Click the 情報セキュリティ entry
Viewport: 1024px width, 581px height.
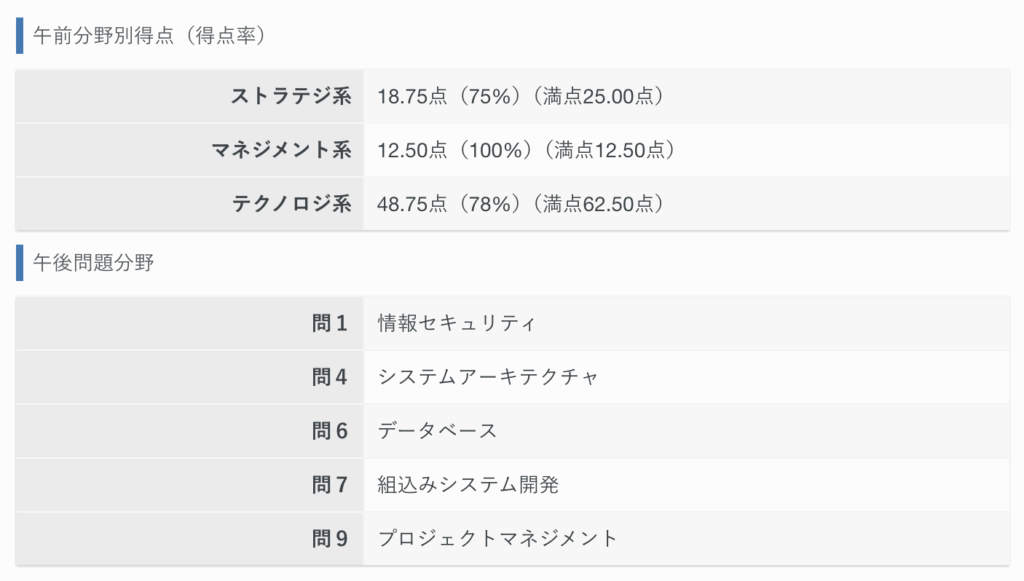[456, 323]
